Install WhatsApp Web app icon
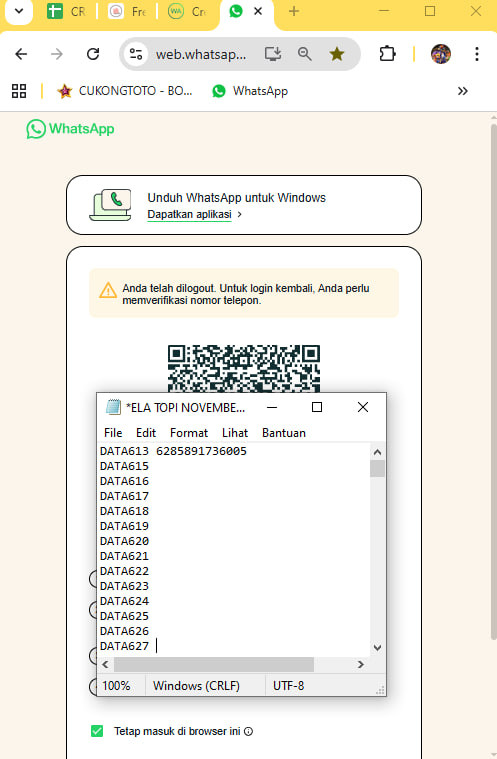This screenshot has width=497, height=759. (x=273, y=54)
